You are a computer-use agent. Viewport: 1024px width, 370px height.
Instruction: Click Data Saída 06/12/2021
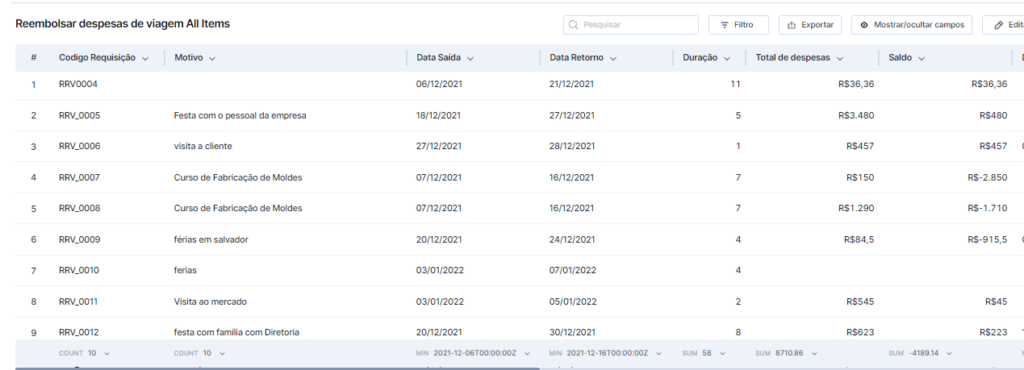(438, 84)
